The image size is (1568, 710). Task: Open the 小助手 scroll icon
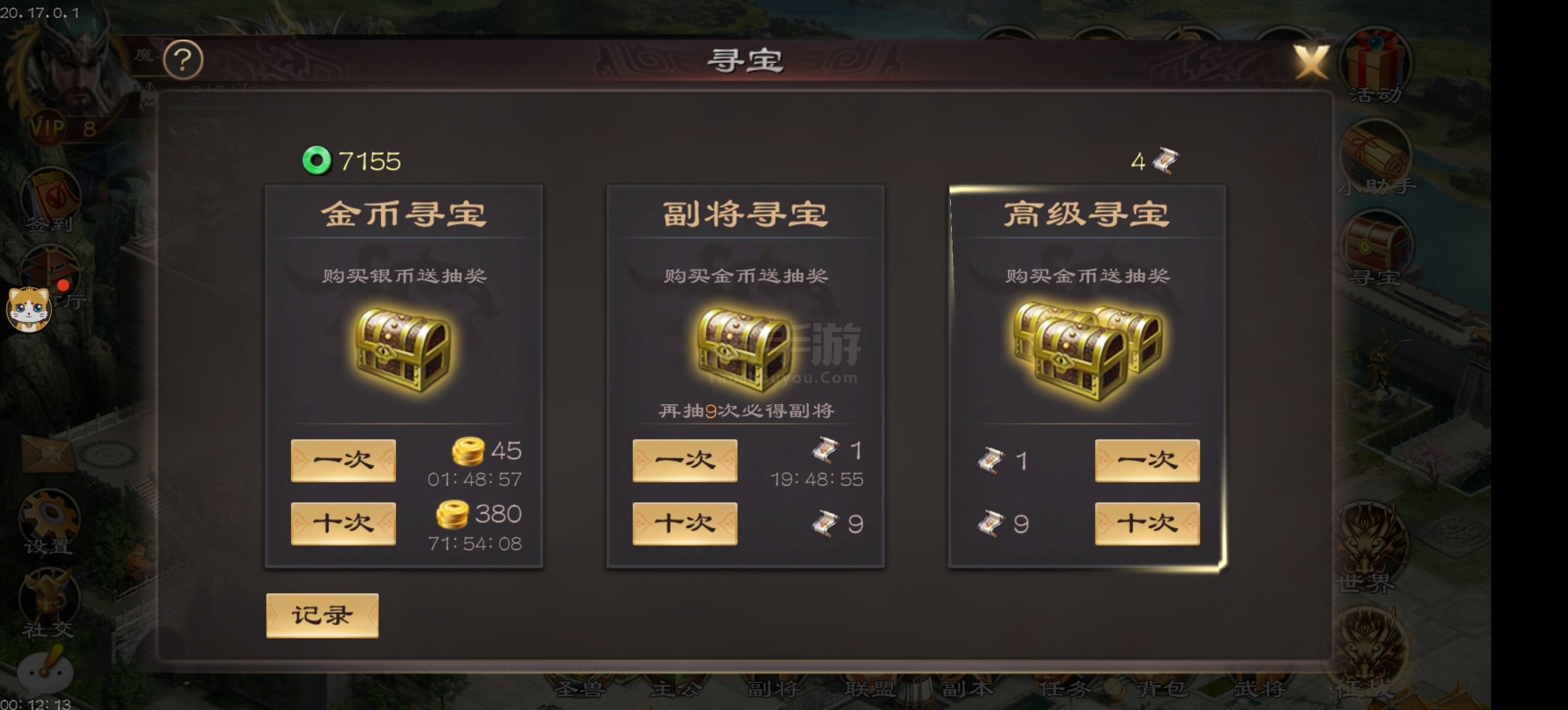(1375, 159)
